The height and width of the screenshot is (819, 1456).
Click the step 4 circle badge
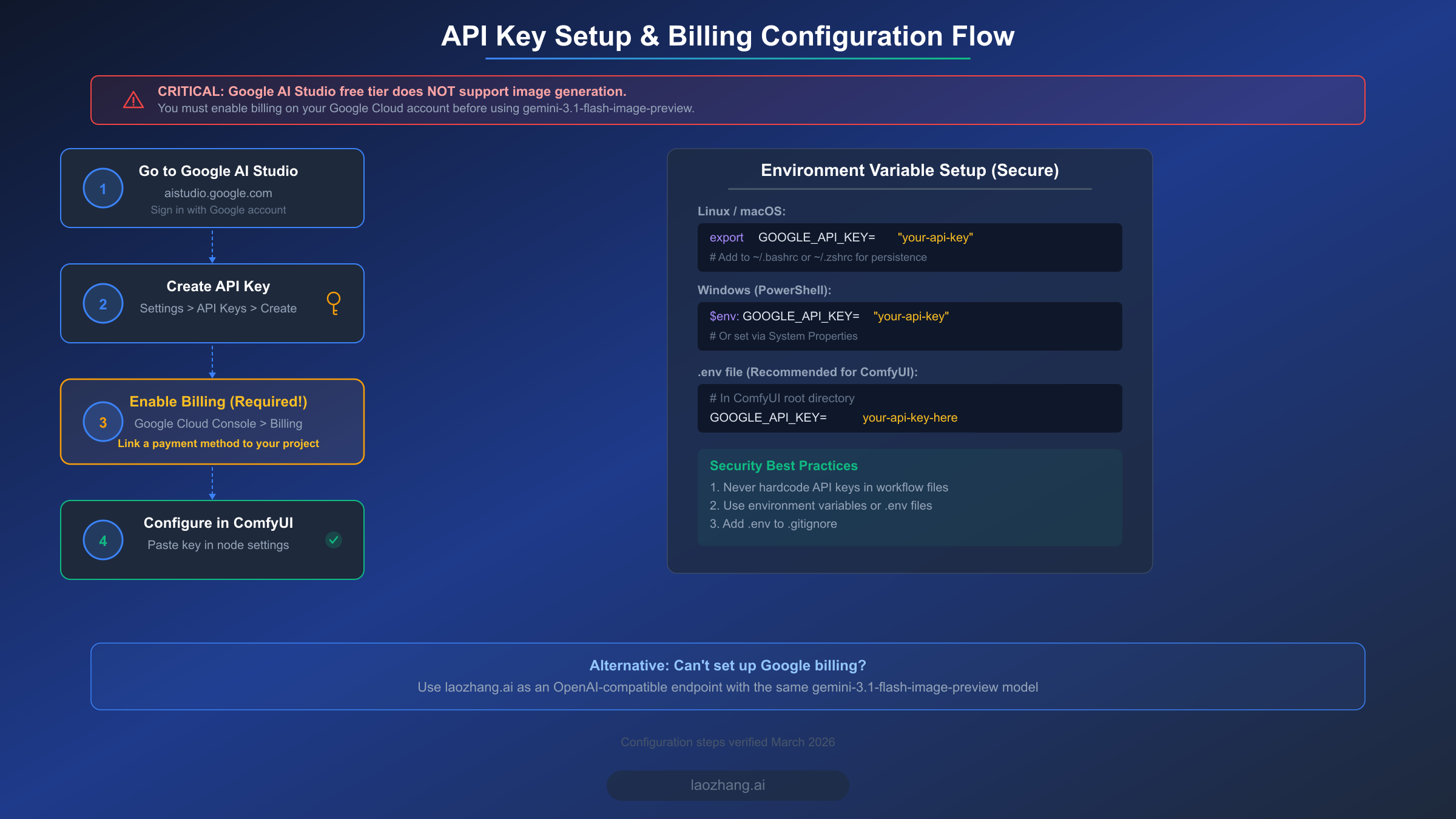click(103, 539)
